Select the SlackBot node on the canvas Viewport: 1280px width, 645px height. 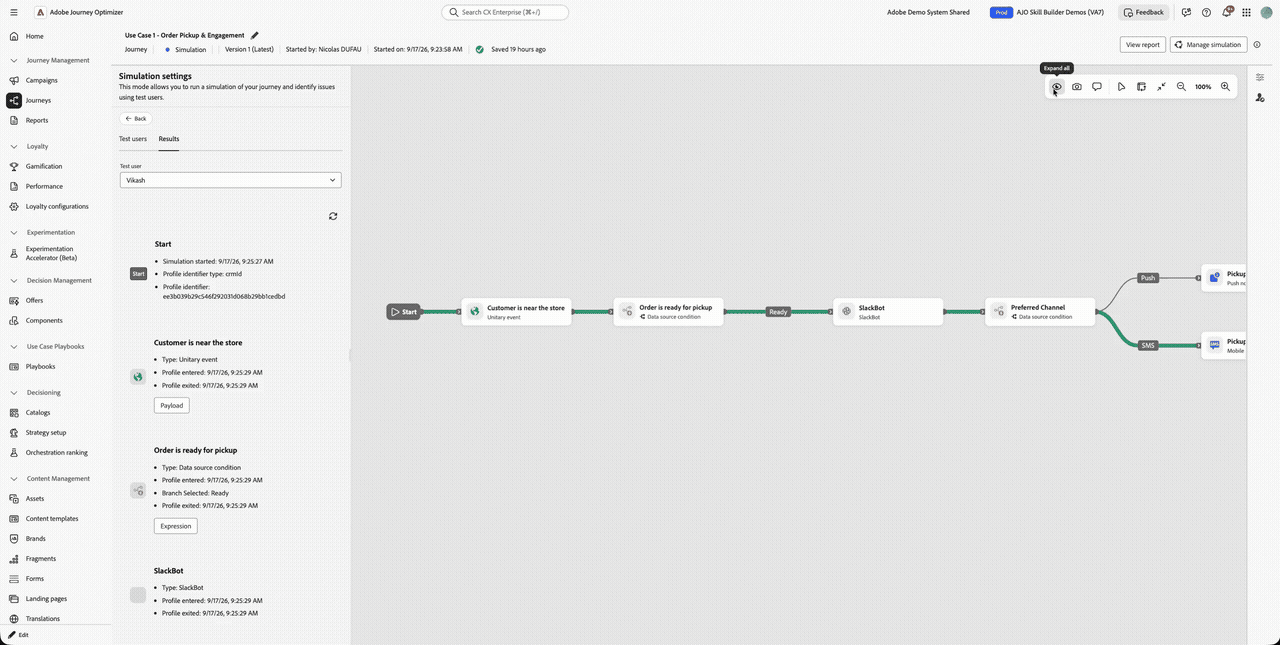pos(888,311)
